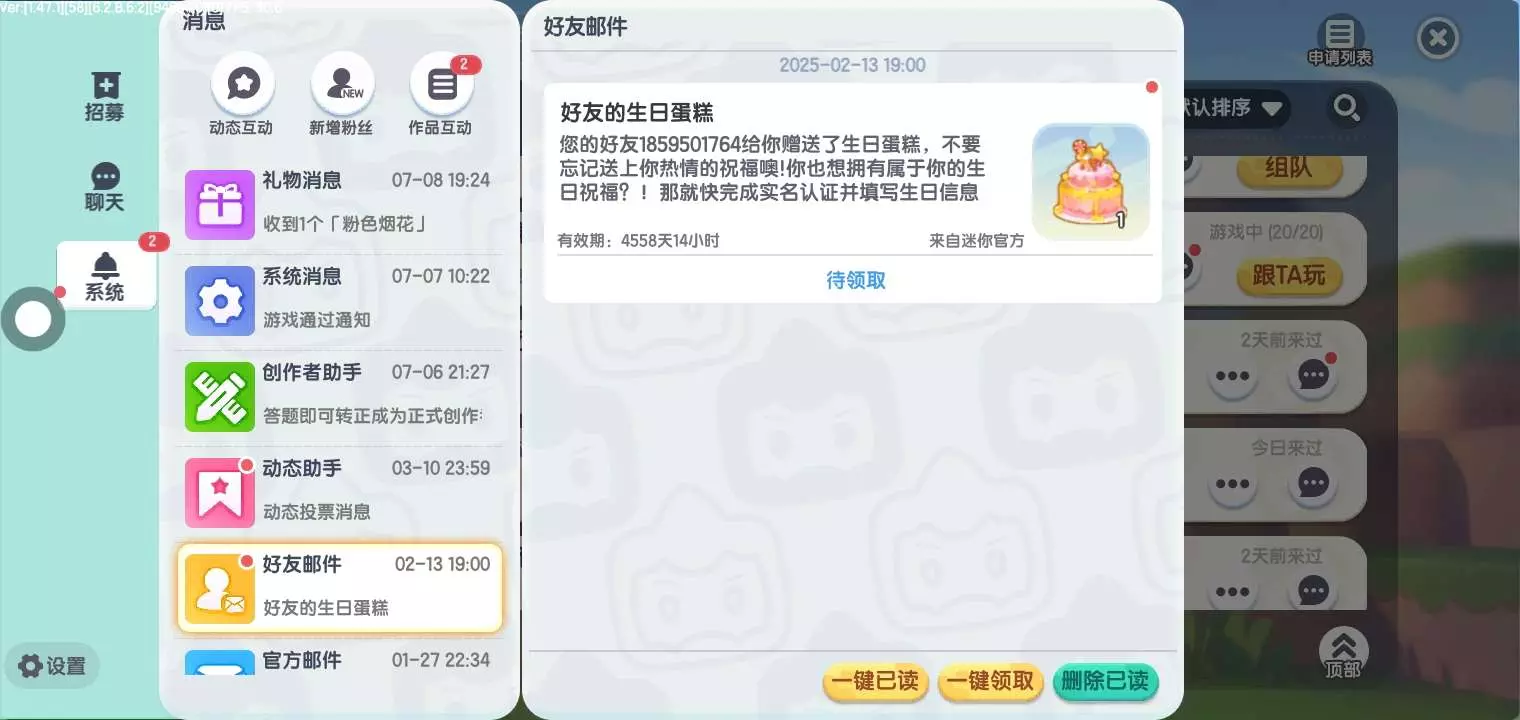Open the 招募 recruit sidebar icon

(105, 97)
